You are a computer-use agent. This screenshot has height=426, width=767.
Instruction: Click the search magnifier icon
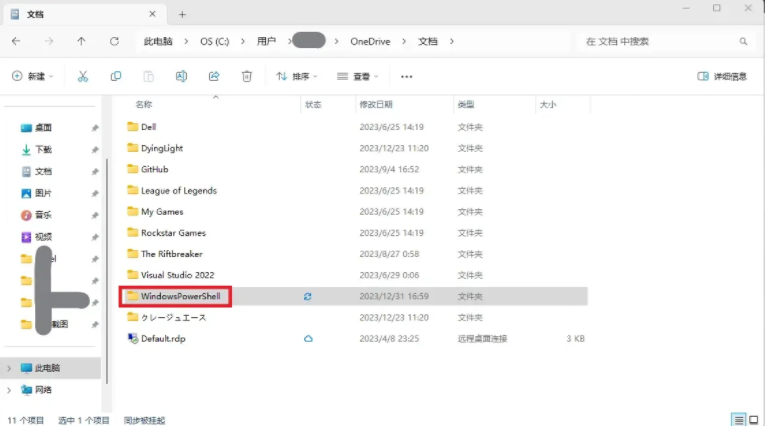pyautogui.click(x=744, y=42)
